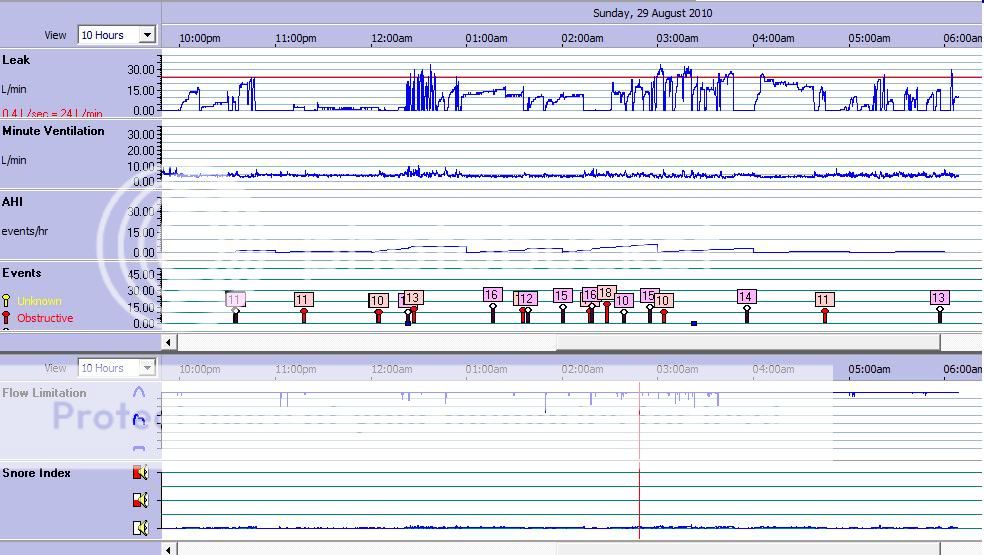Click the yellow Unknown event legend pin
The image size is (984, 555).
(7, 301)
